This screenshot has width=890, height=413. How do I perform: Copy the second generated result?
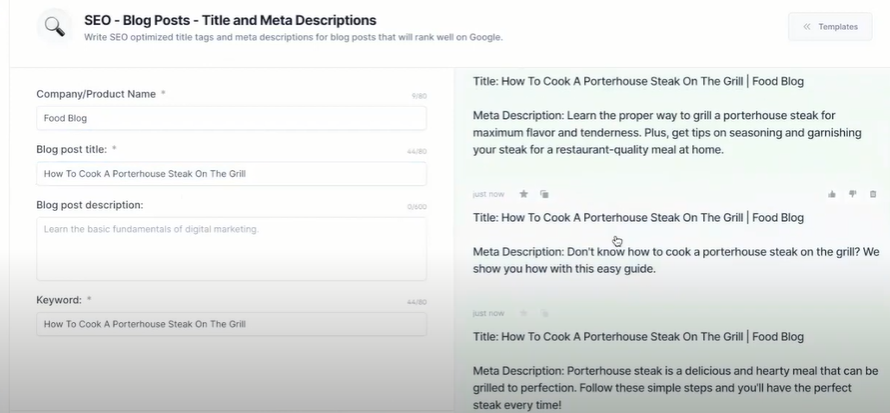click(x=544, y=194)
